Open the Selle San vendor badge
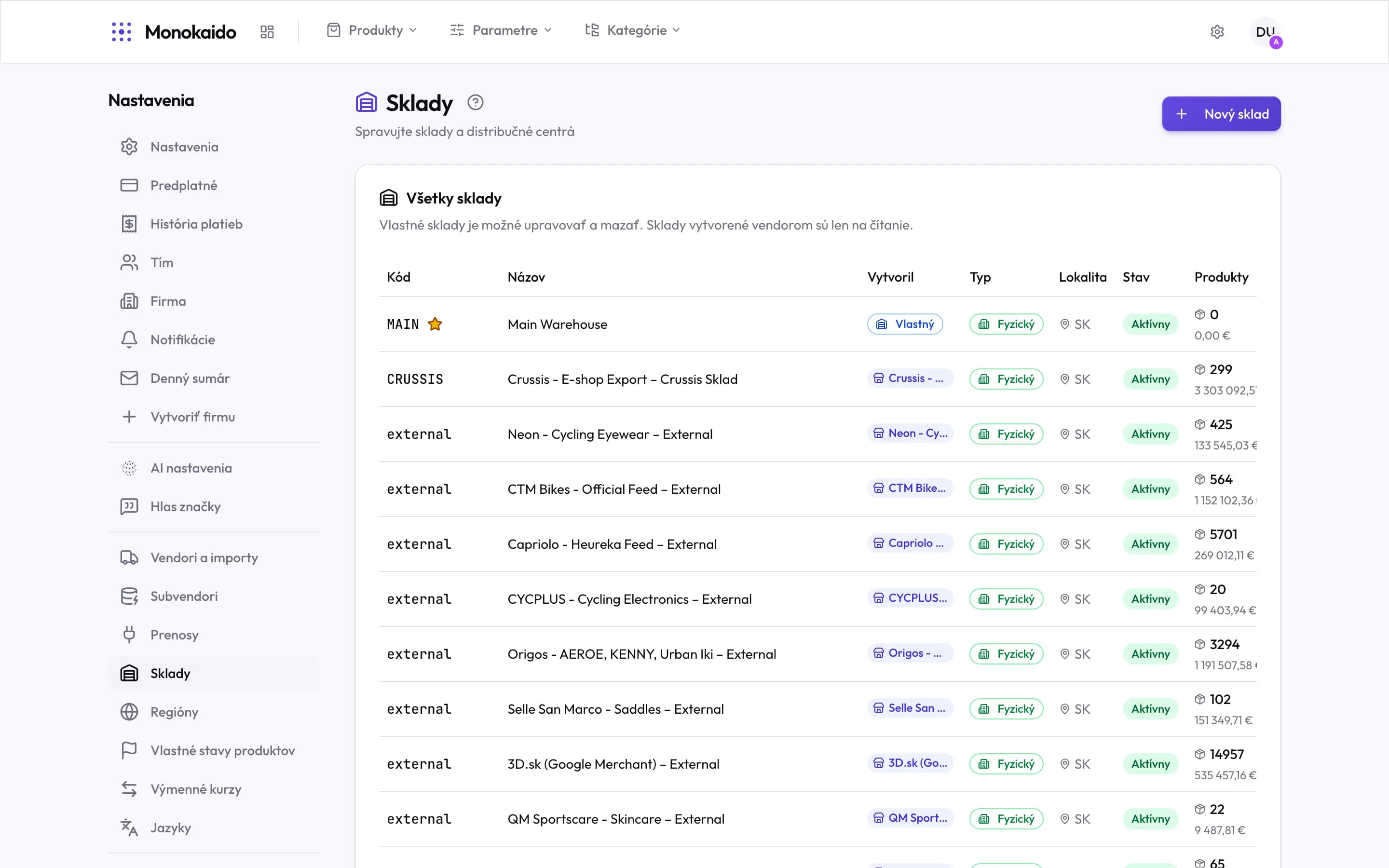Viewport: 1389px width, 868px height. [x=910, y=708]
